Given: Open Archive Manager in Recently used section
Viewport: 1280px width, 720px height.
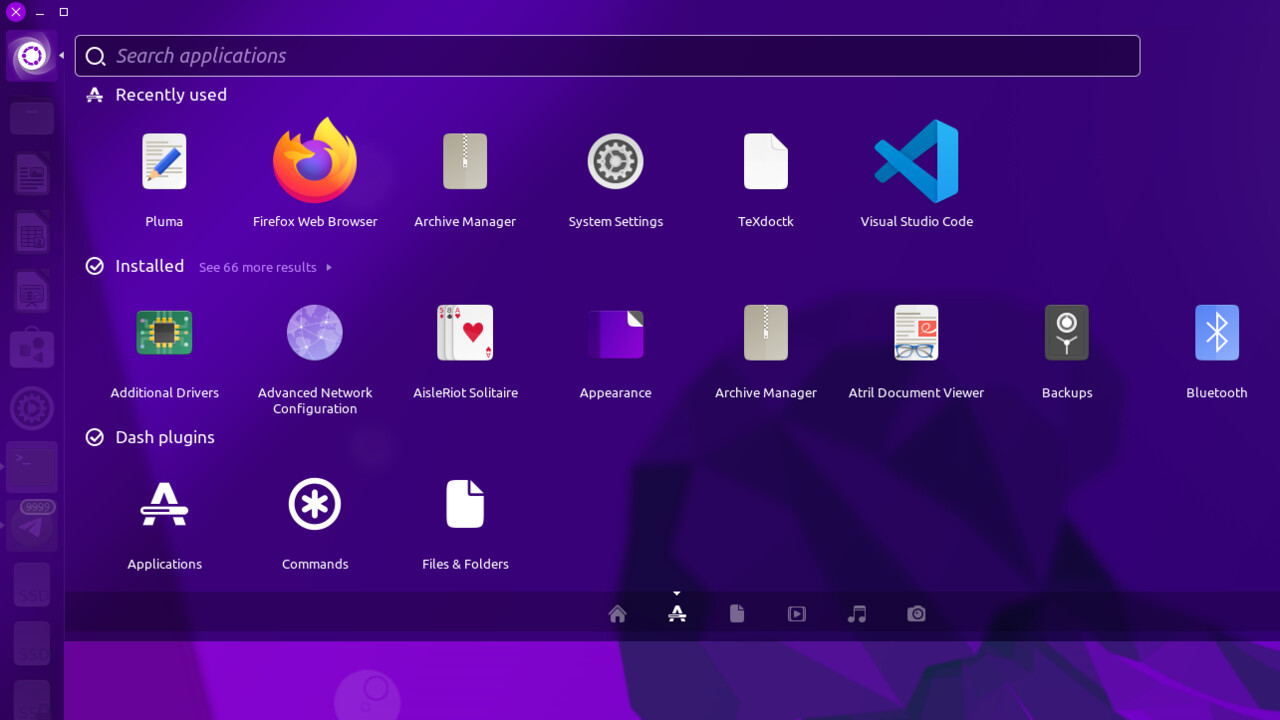Looking at the screenshot, I should coord(465,162).
